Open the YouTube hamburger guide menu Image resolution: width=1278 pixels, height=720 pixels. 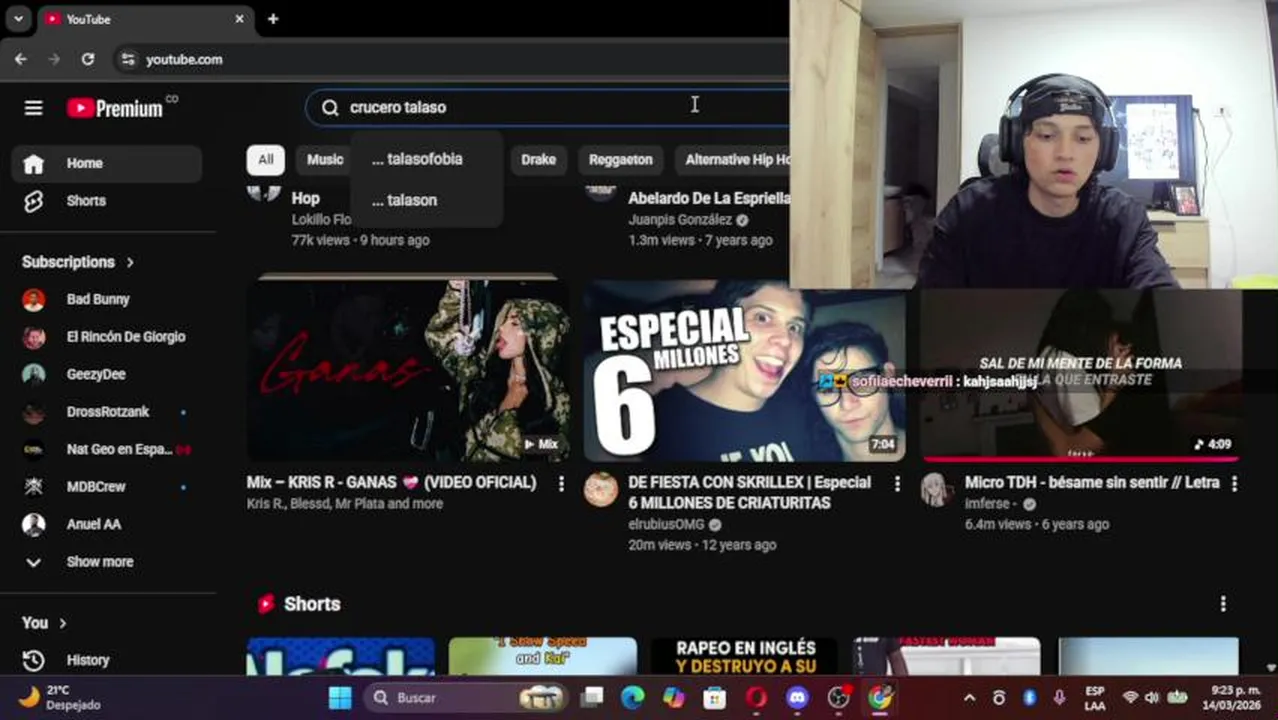coord(33,108)
